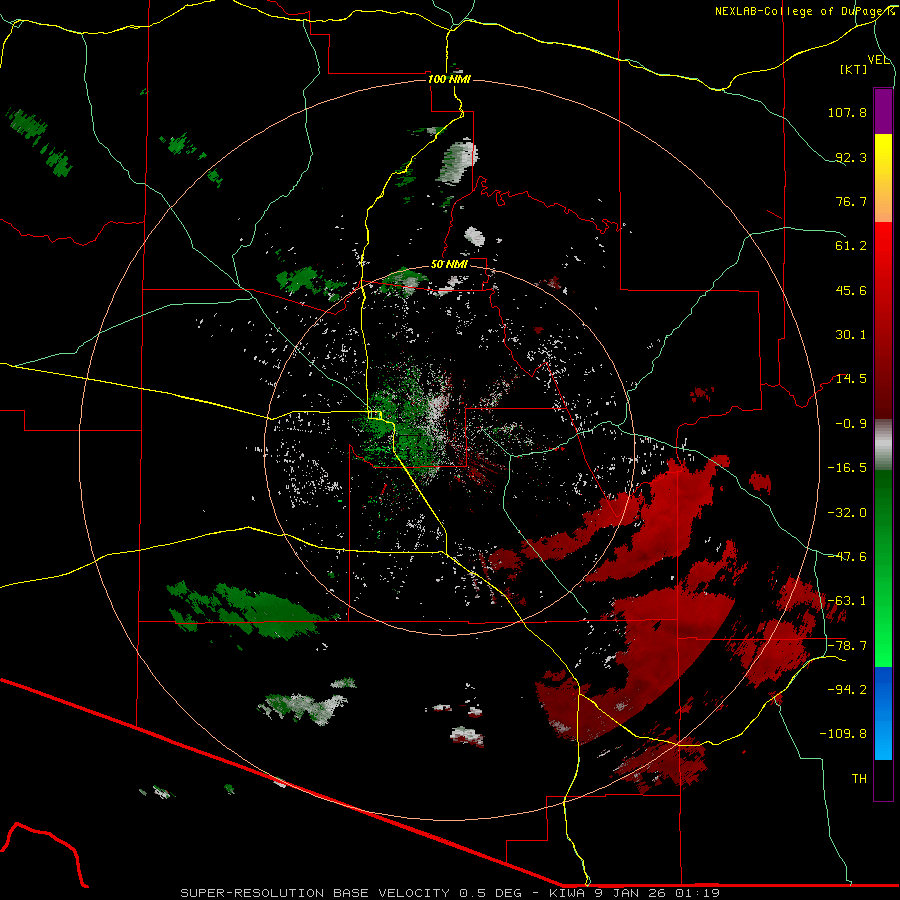This screenshot has height=900, width=900.
Task: Click the "[KT]" units label
Action: point(854,69)
